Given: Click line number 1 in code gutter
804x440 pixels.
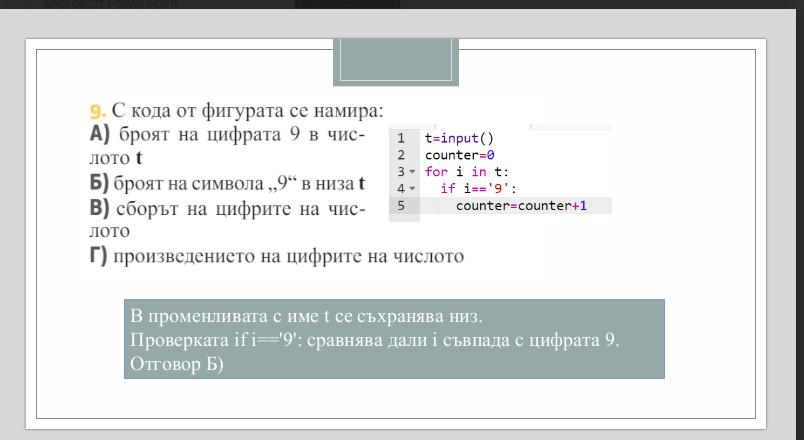Looking at the screenshot, I should (x=401, y=138).
